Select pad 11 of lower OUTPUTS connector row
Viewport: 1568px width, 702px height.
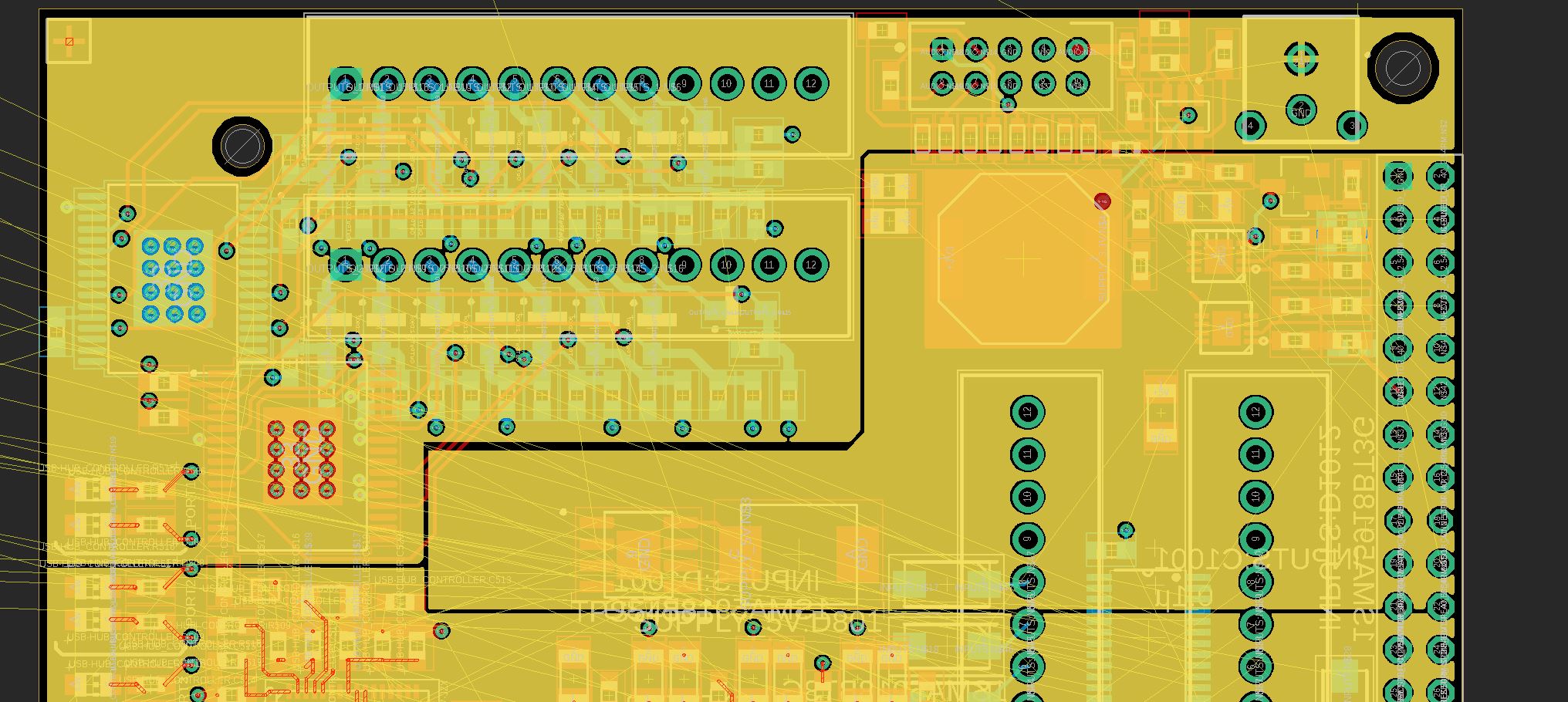(x=769, y=265)
